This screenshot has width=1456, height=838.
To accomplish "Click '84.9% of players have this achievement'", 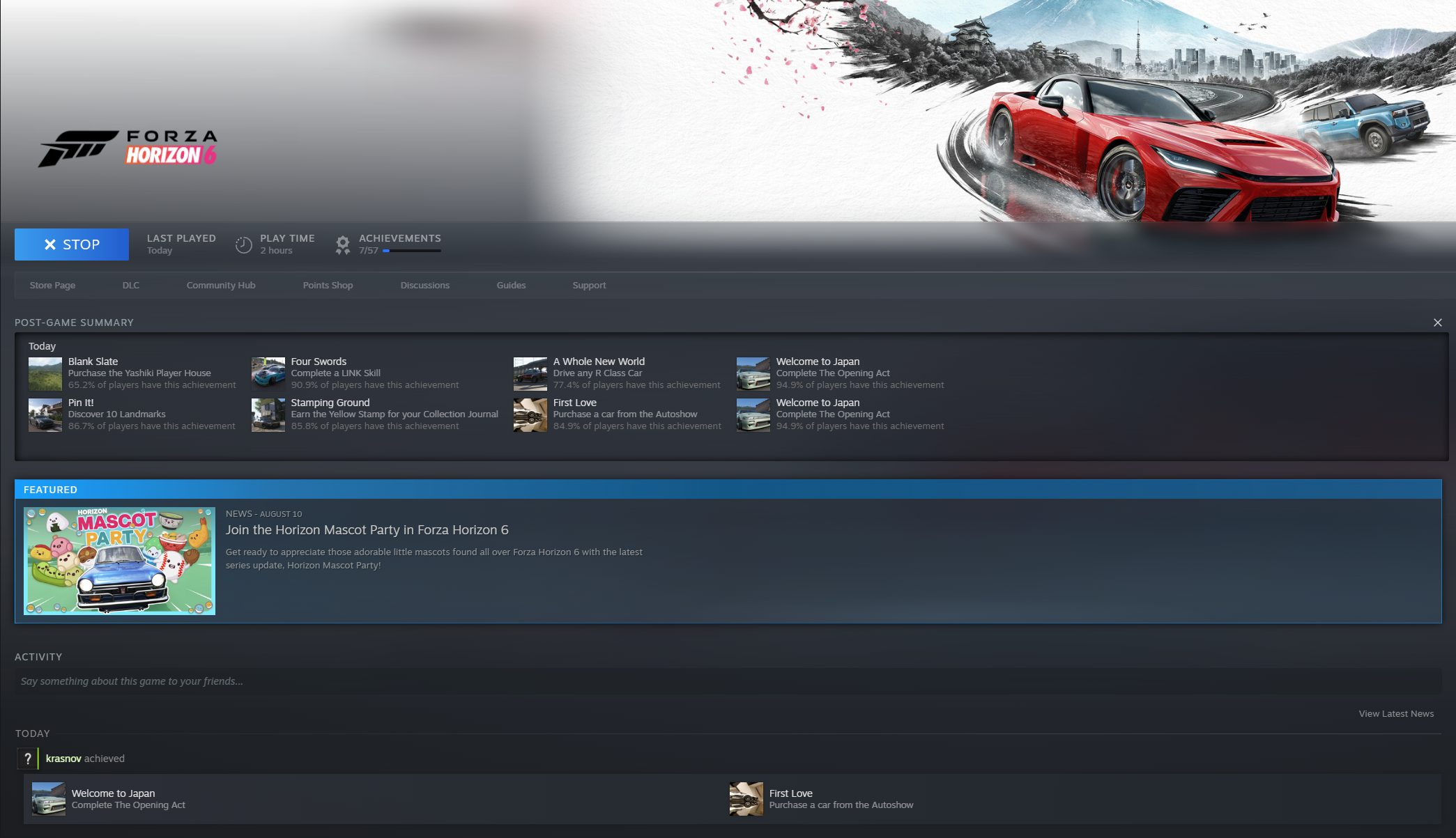I will tap(637, 426).
